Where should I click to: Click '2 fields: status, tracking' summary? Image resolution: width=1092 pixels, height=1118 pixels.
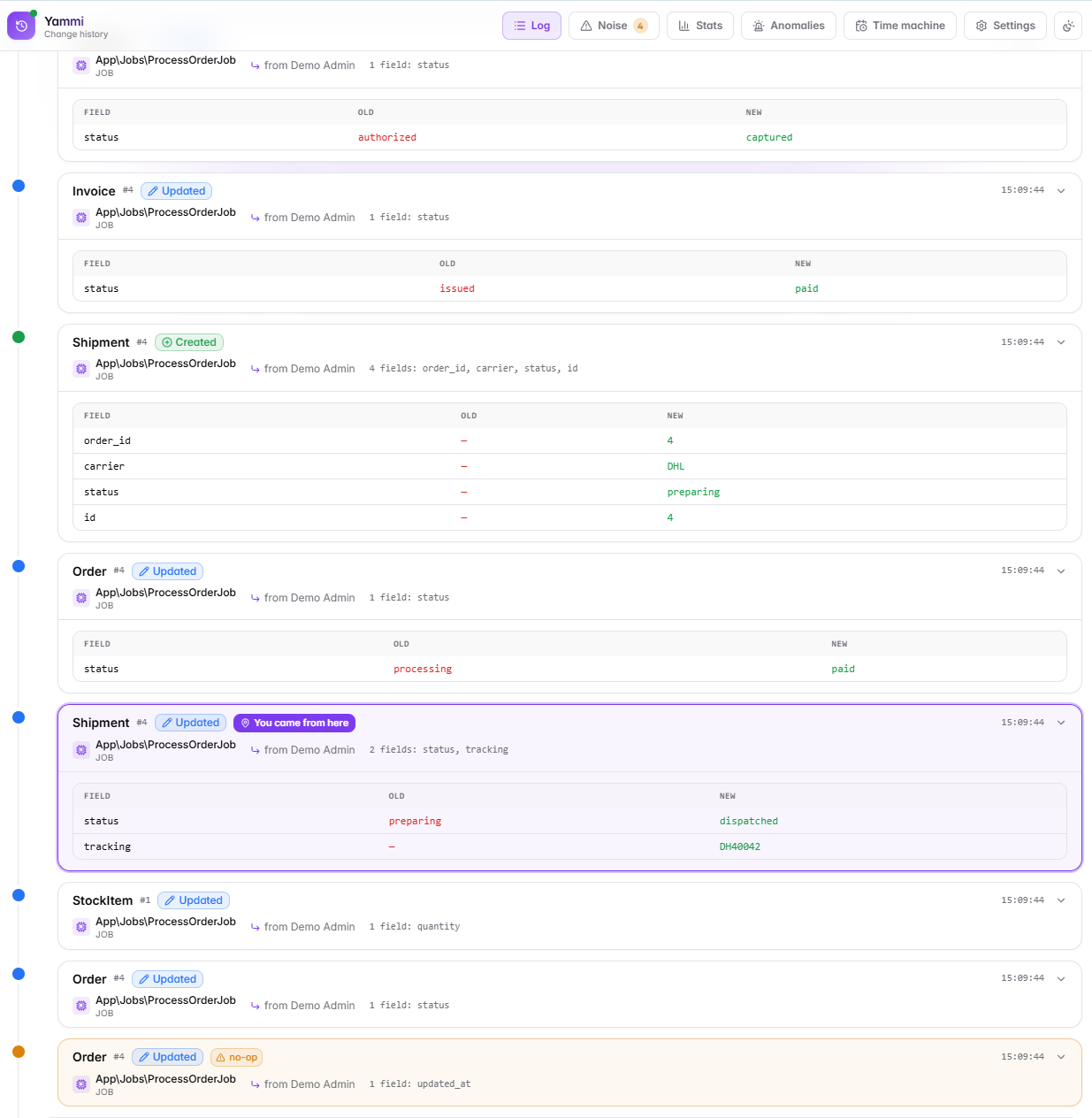[439, 750]
